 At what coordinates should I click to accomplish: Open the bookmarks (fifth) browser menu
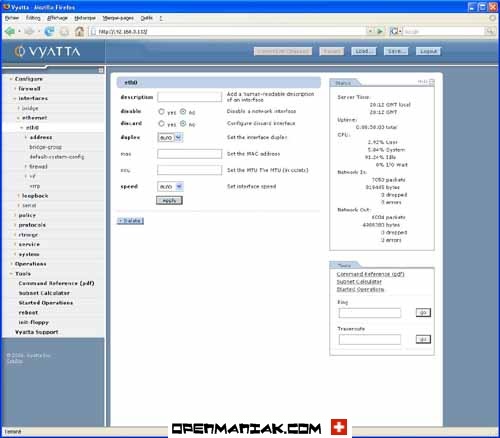[118, 18]
